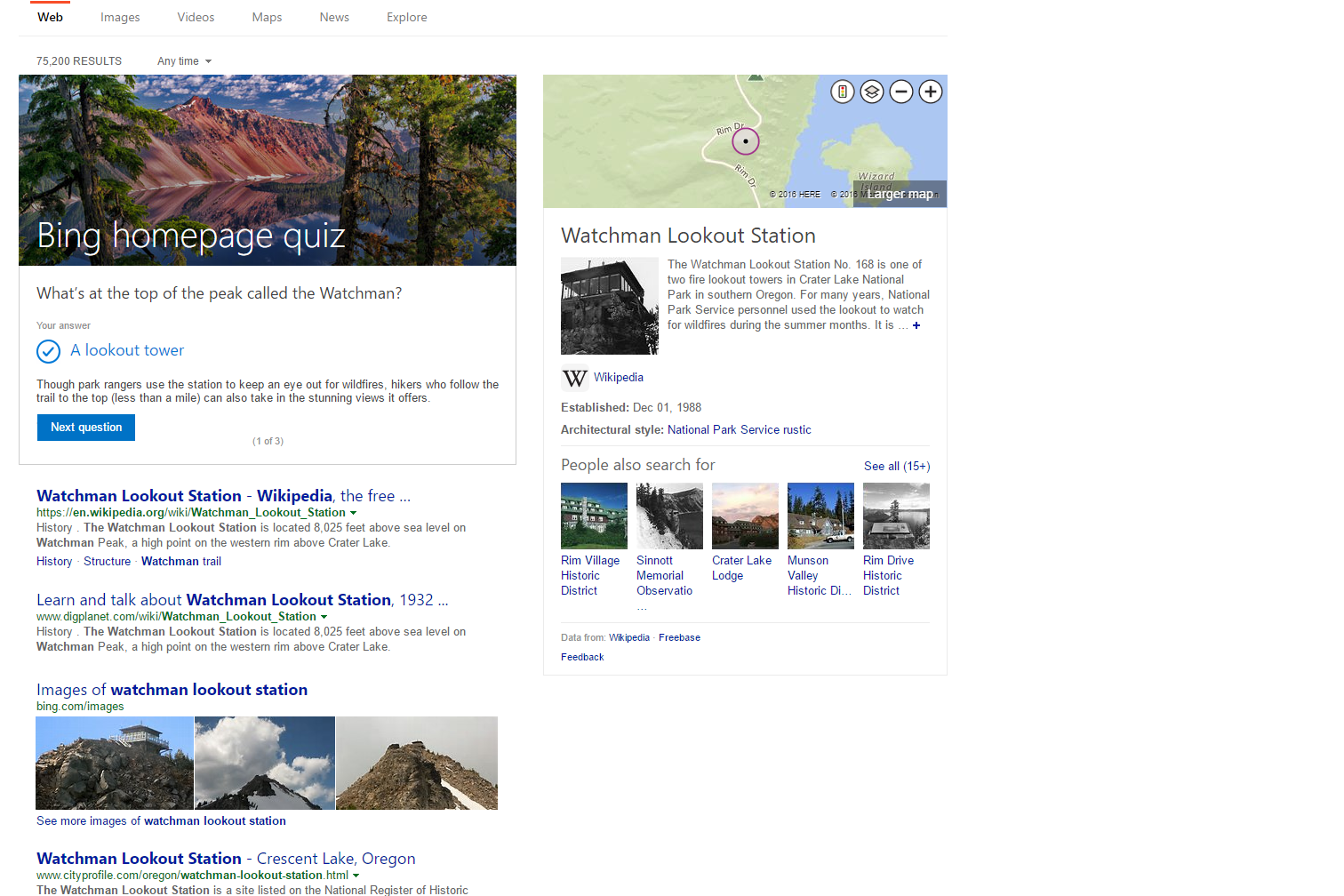The width and height of the screenshot is (1344, 896).
Task: Open Images of watchman lookout station heading
Action: coord(172,690)
